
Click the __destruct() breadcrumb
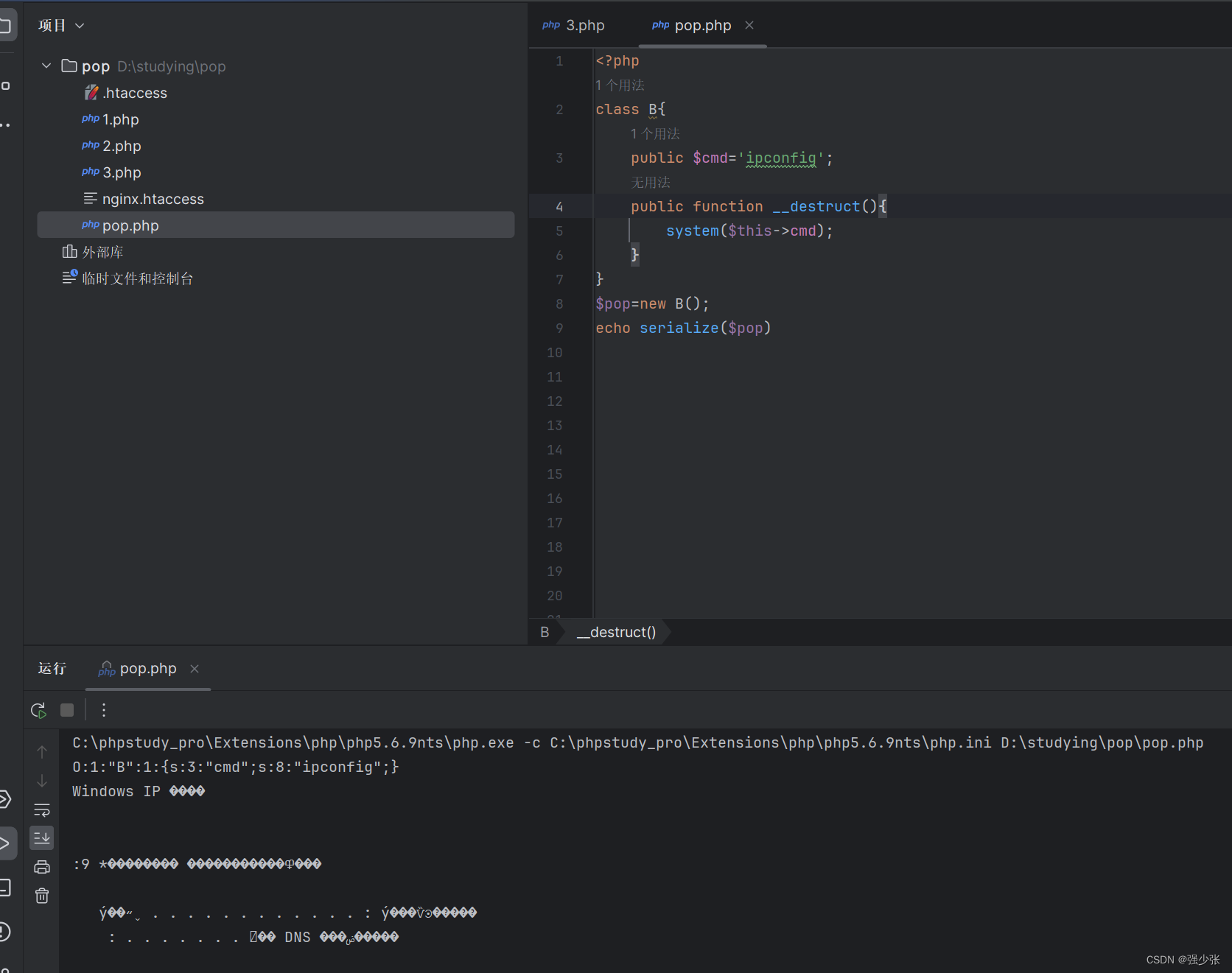pos(616,632)
